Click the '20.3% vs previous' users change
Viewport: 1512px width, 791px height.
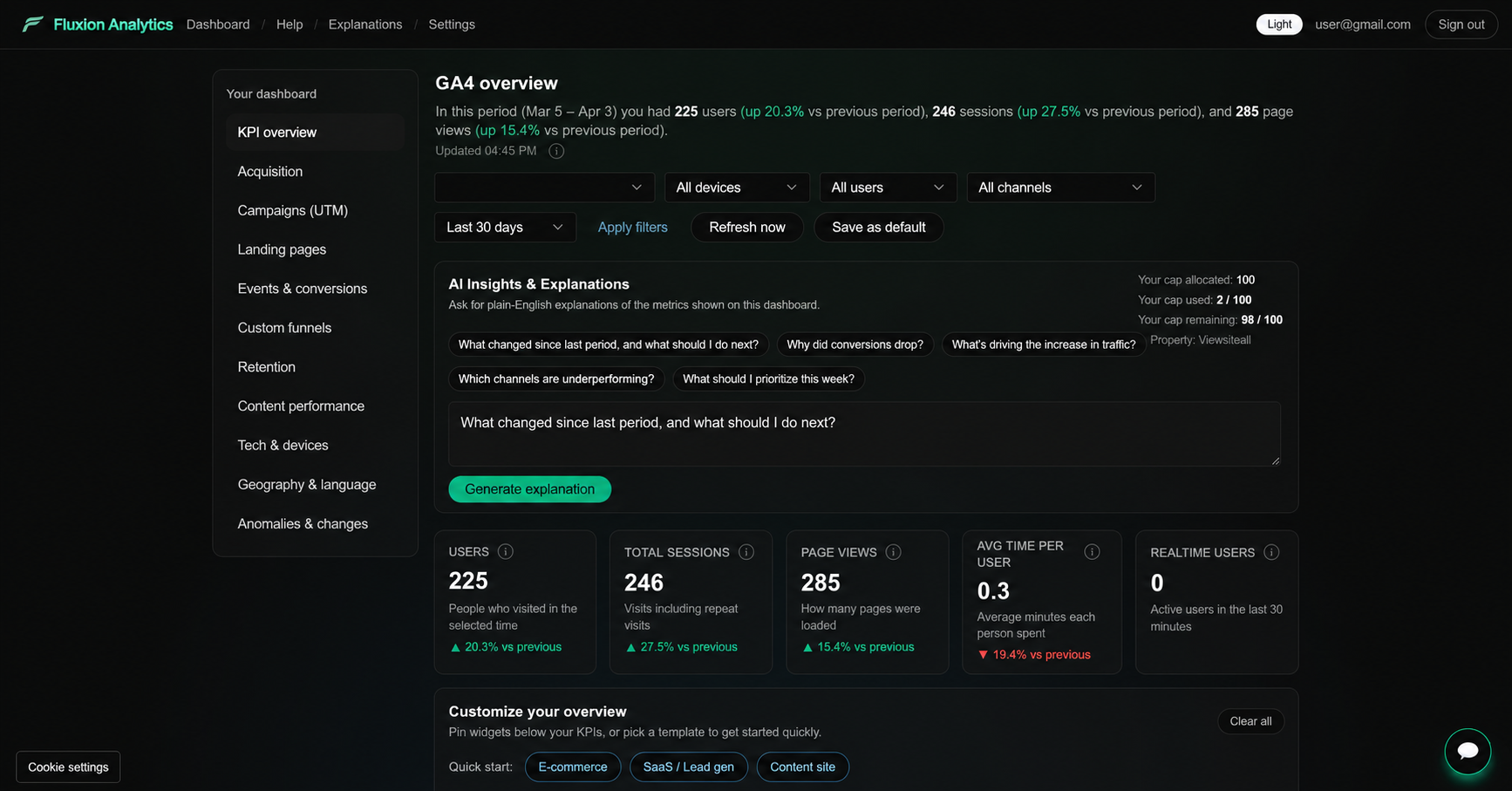(x=506, y=647)
